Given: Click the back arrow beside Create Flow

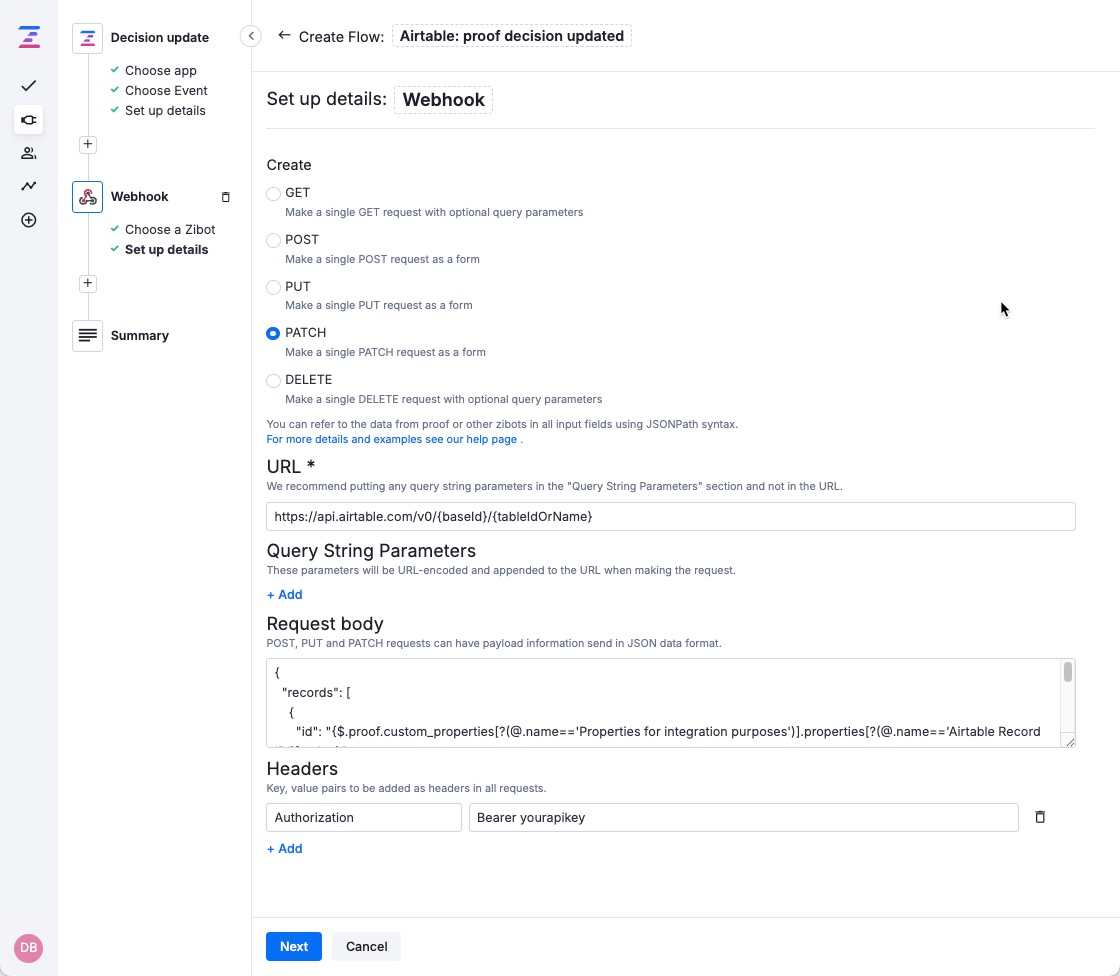Looking at the screenshot, I should [284, 35].
